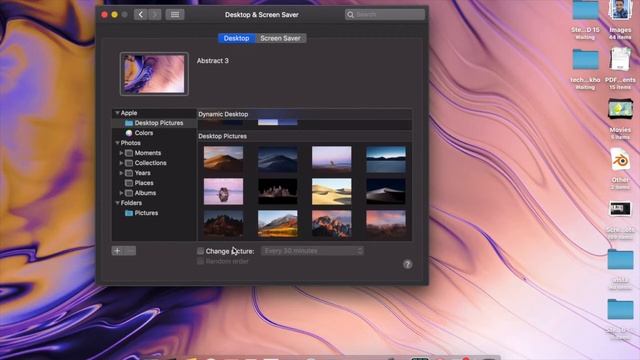This screenshot has width=640, height=360.
Task: Select the tech...kho folder on the desktop
Action: coord(585,69)
